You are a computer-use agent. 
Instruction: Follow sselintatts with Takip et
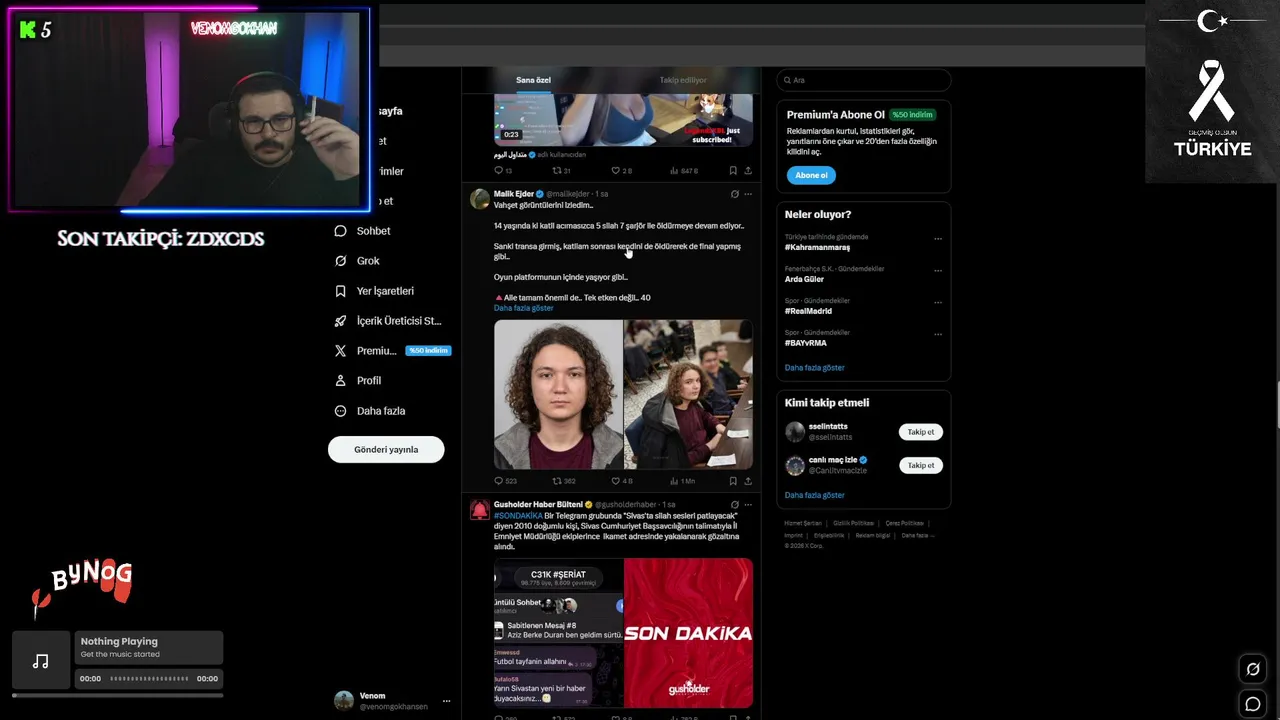tap(921, 432)
